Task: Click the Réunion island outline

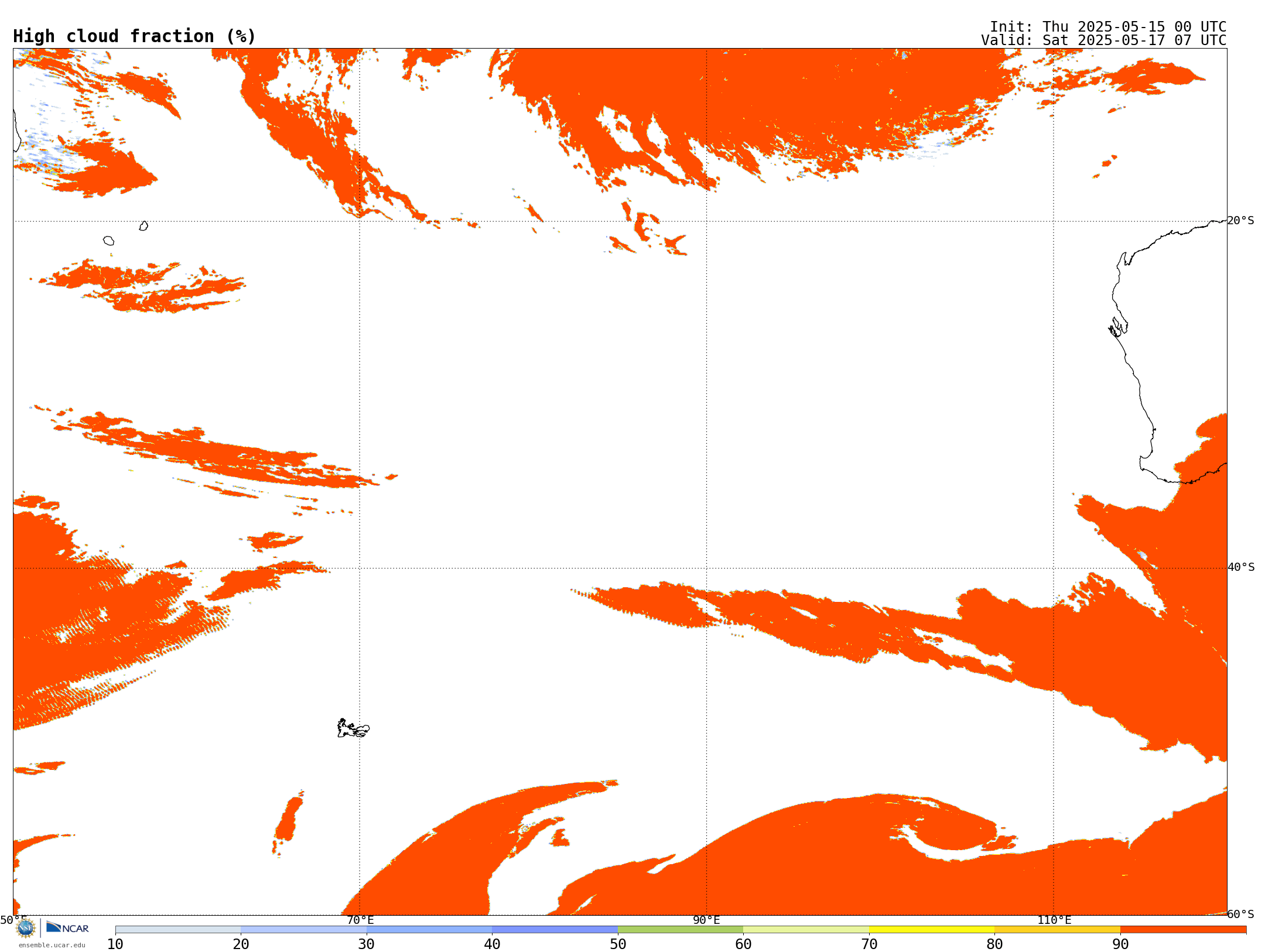Action: (108, 241)
